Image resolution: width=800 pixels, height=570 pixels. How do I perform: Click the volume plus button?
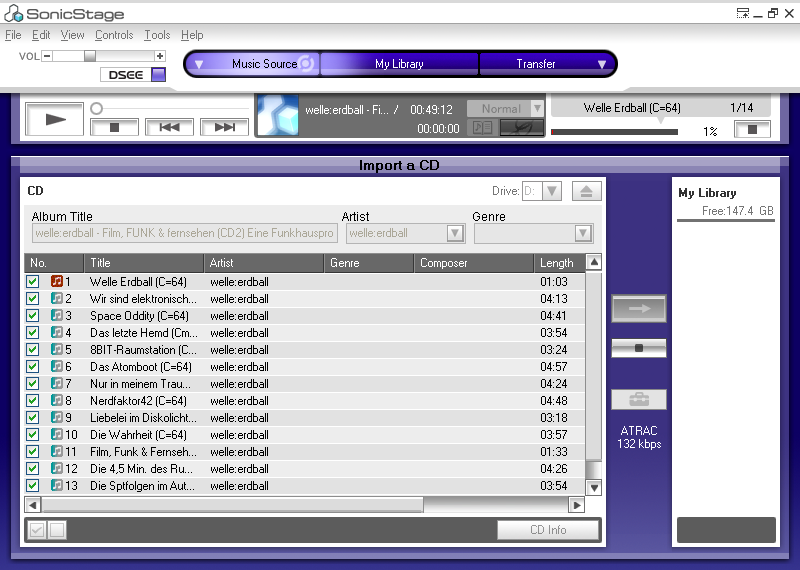coord(160,56)
